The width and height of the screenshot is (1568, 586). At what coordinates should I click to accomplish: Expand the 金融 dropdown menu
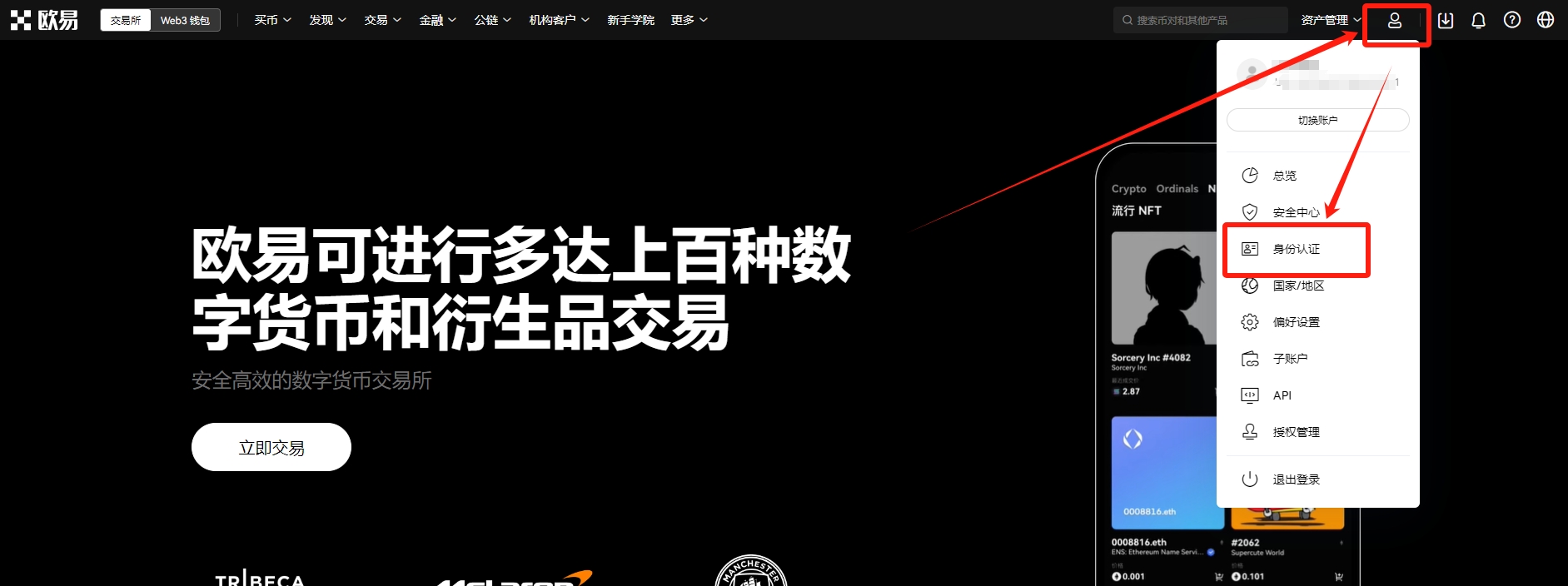pos(437,20)
